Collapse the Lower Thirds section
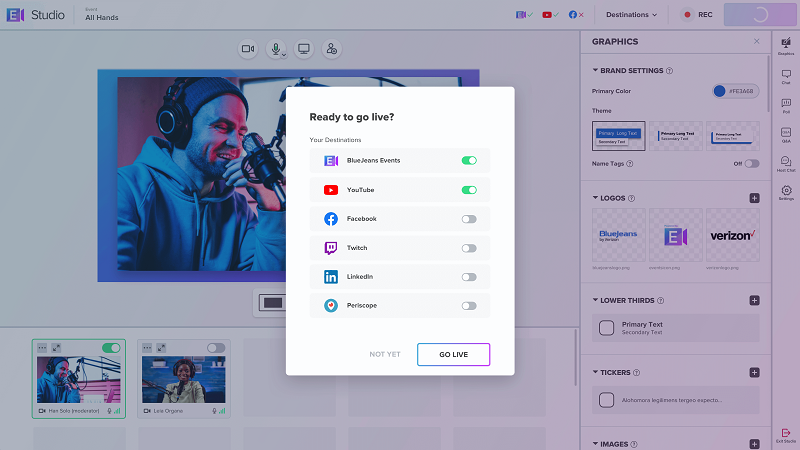Image resolution: width=800 pixels, height=450 pixels. coord(595,300)
